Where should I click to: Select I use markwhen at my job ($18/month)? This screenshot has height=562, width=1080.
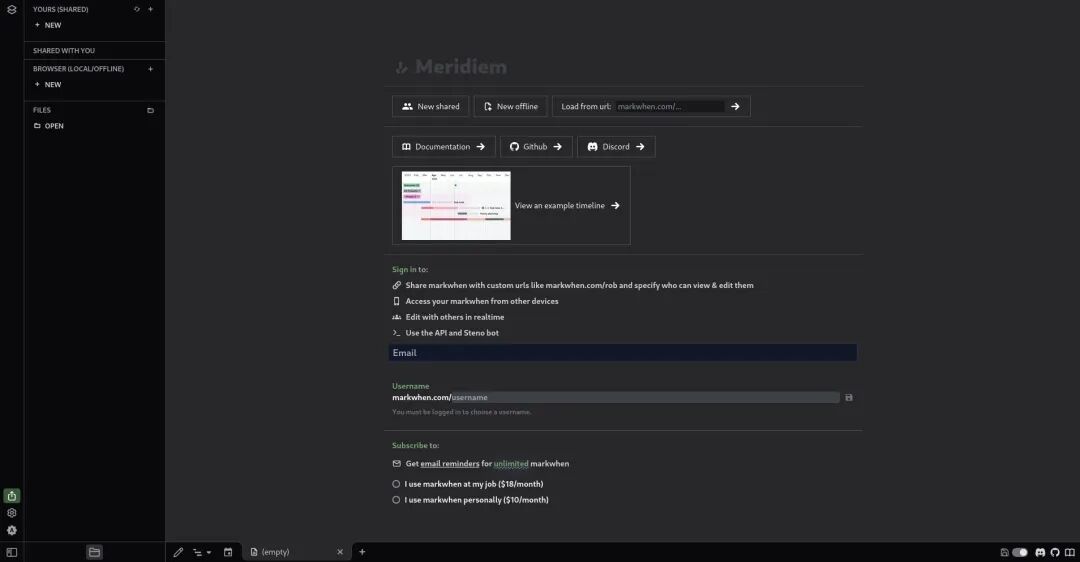click(468, 484)
